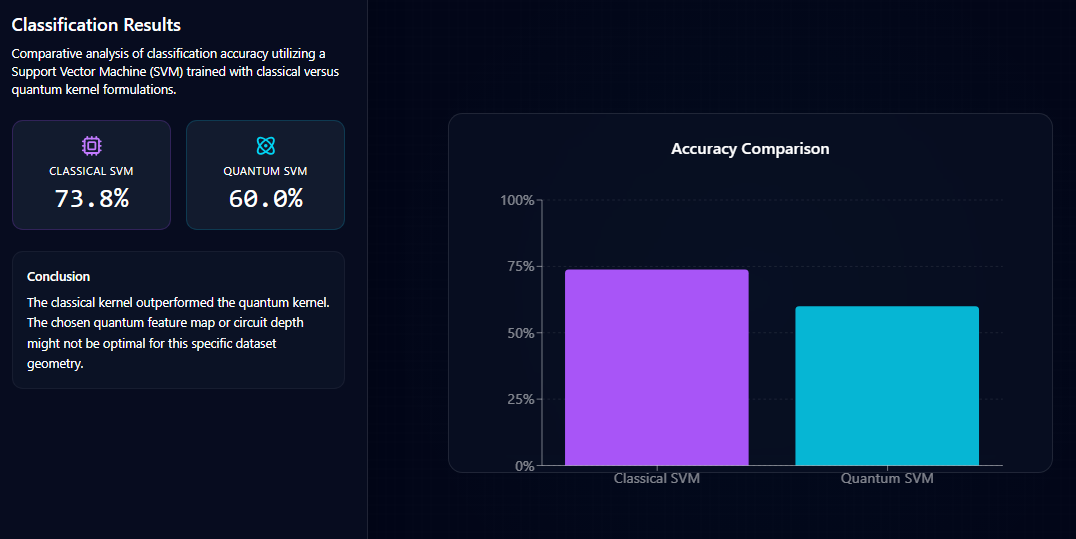Click the Conclusion heading

click(x=58, y=276)
